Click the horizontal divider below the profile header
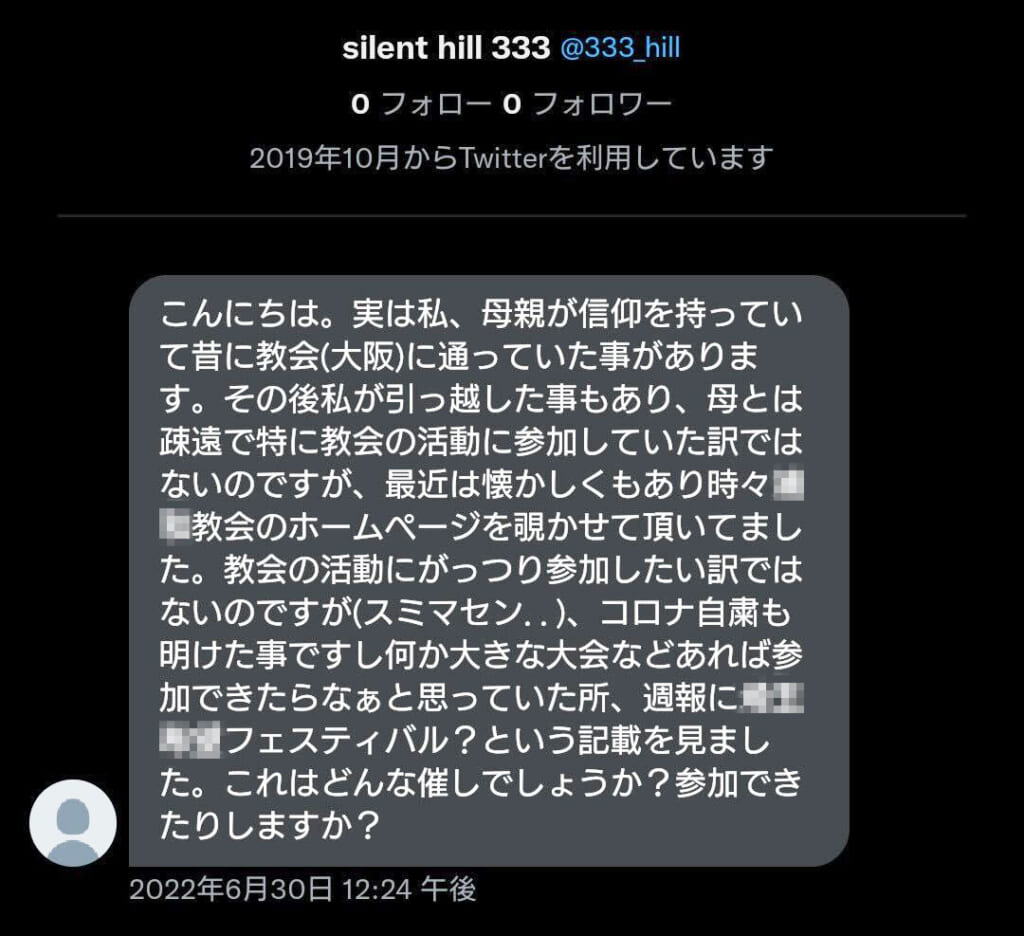This screenshot has width=1024, height=936. pyautogui.click(x=511, y=216)
